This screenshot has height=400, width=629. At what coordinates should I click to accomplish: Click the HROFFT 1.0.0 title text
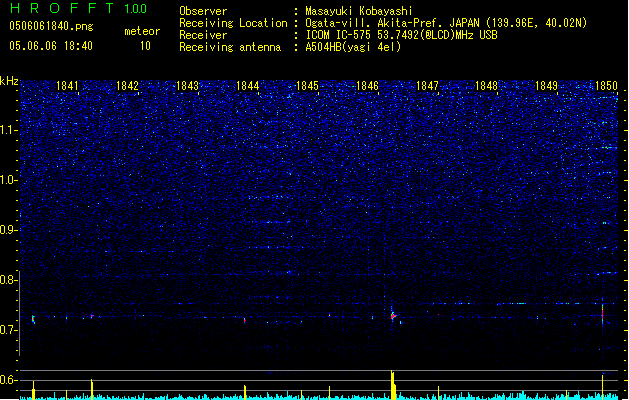(78, 8)
